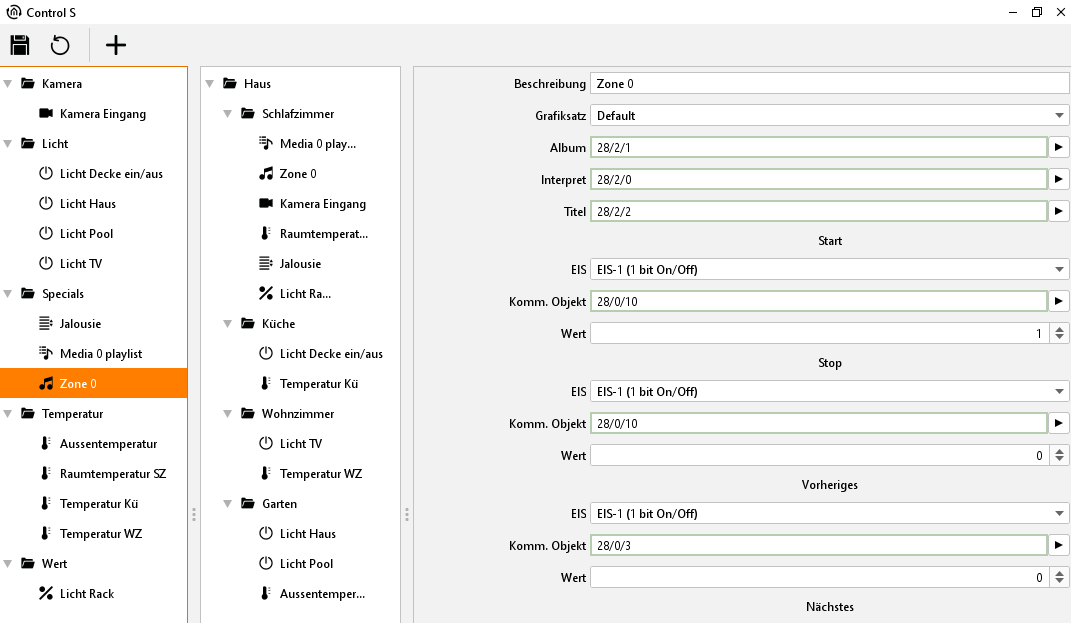
Task: Click the arrow button next to Album
Action: (x=1060, y=148)
